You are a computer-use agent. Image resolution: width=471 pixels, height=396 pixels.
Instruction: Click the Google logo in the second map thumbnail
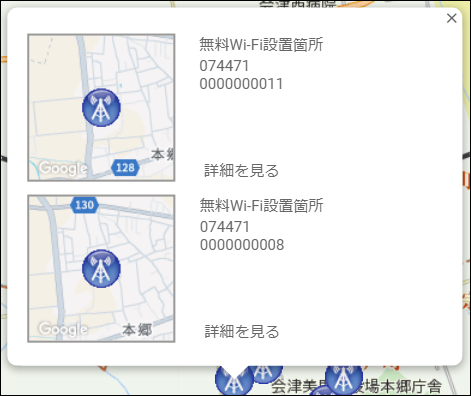[x=63, y=329]
